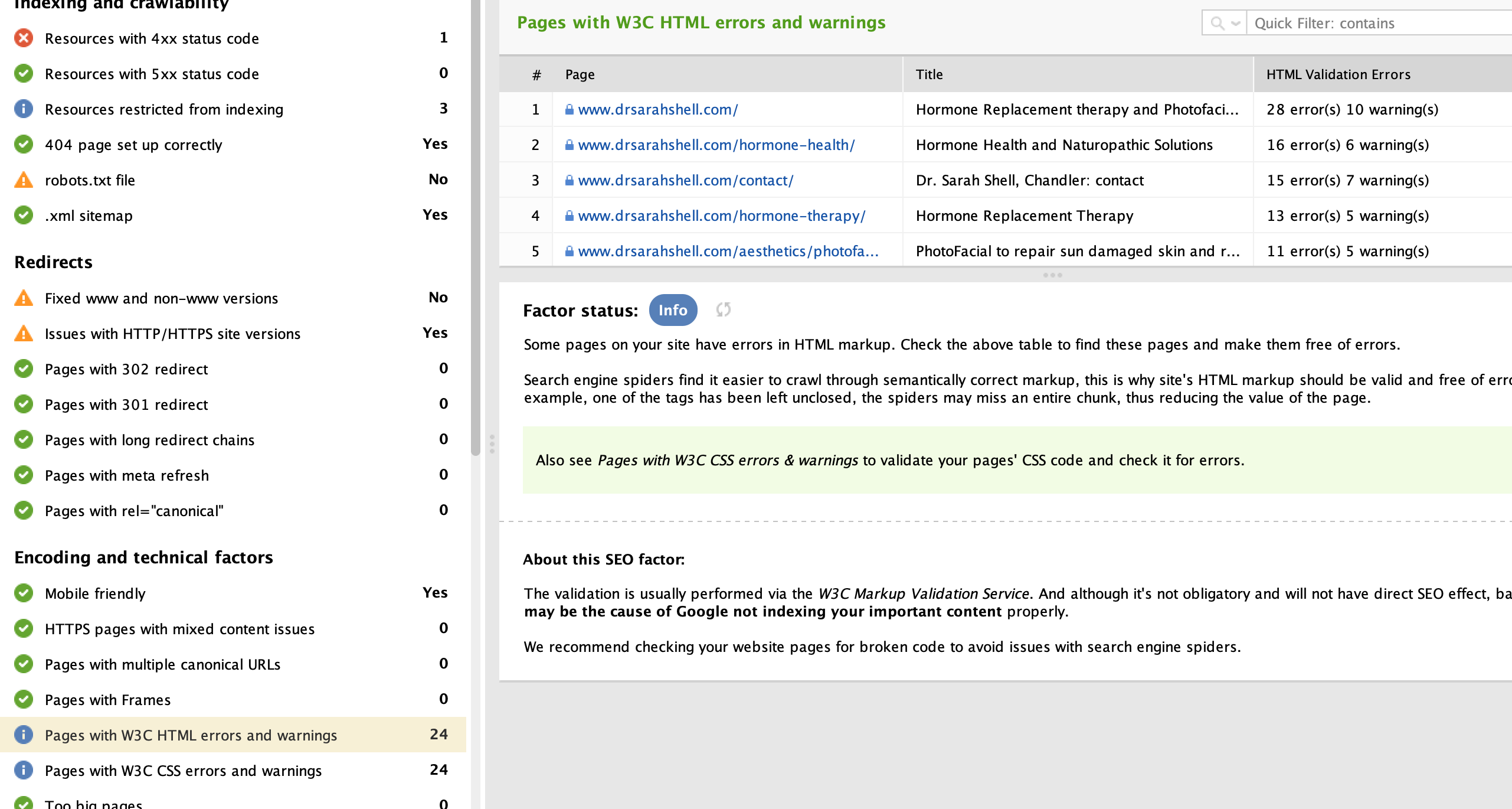Click the orange warning icon next to robots.txt file

pyautogui.click(x=24, y=180)
